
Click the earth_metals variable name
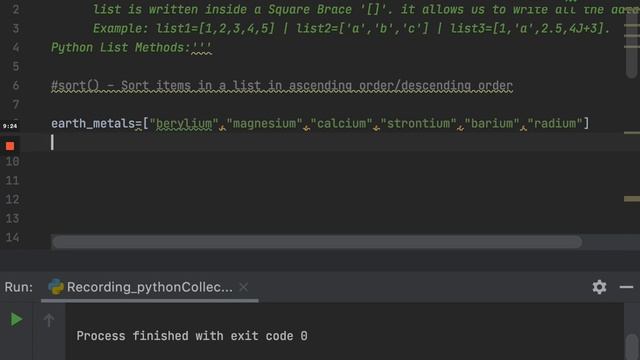tap(93, 123)
